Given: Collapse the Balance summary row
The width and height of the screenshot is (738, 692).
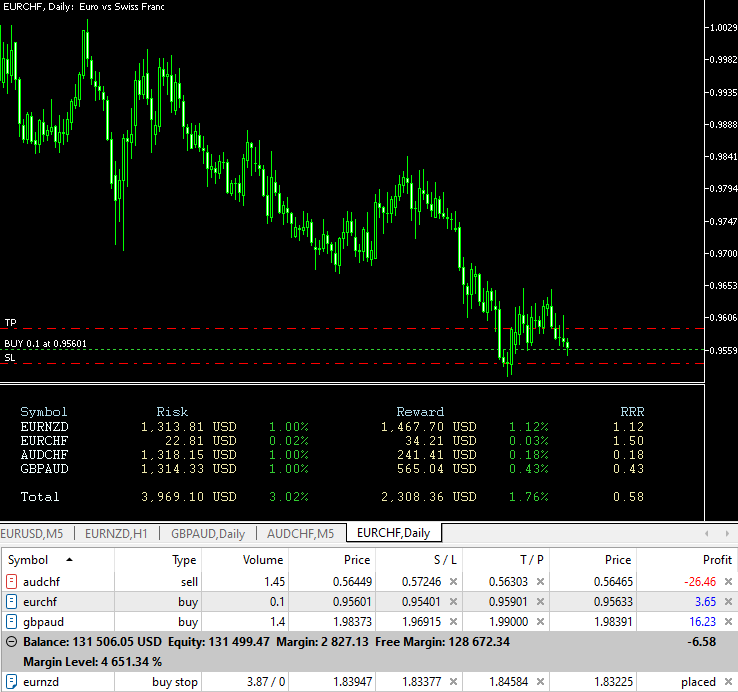Looking at the screenshot, I should click(11, 642).
